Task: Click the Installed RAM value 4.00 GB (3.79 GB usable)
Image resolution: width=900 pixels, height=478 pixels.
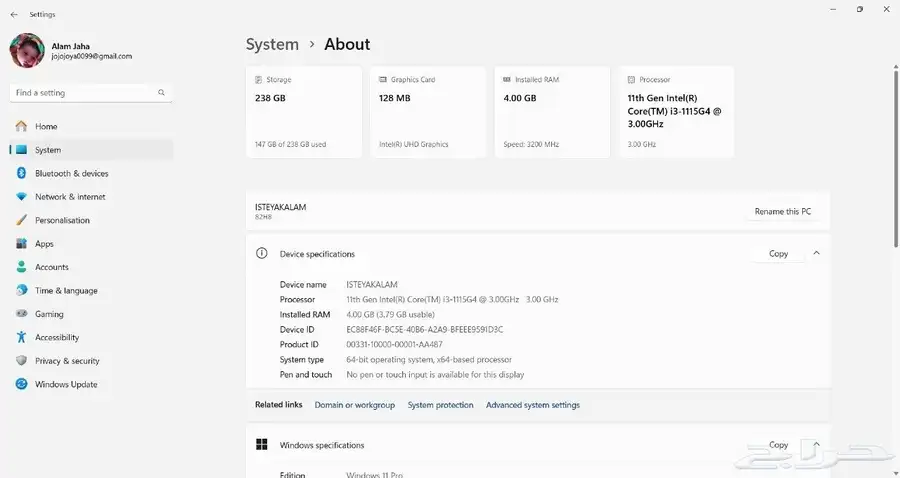Action: coord(390,314)
